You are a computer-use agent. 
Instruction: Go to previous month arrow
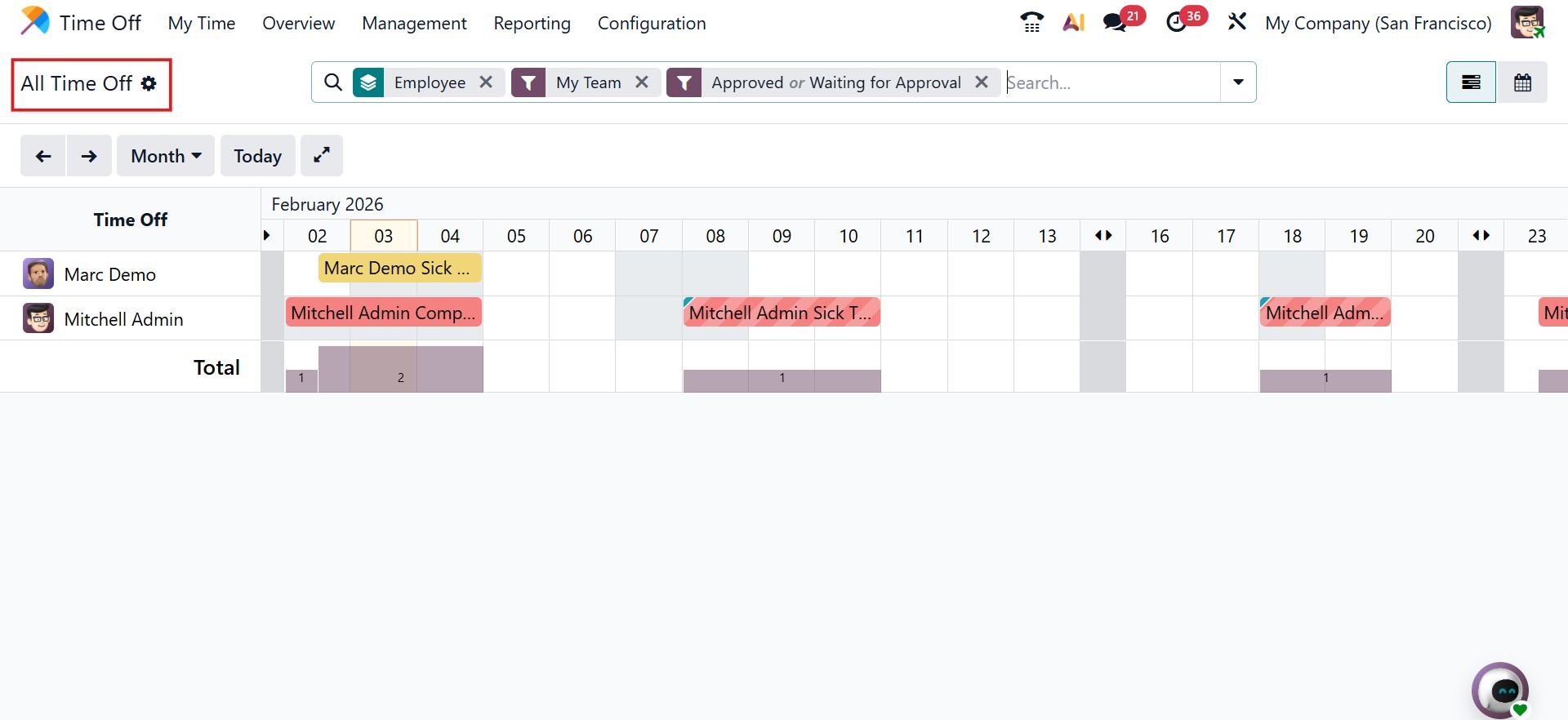[43, 156]
